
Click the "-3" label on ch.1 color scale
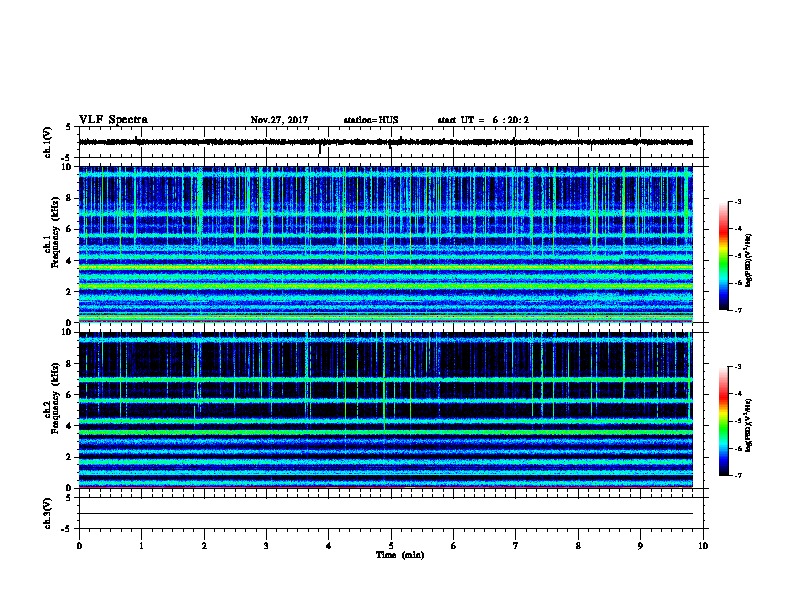[737, 202]
